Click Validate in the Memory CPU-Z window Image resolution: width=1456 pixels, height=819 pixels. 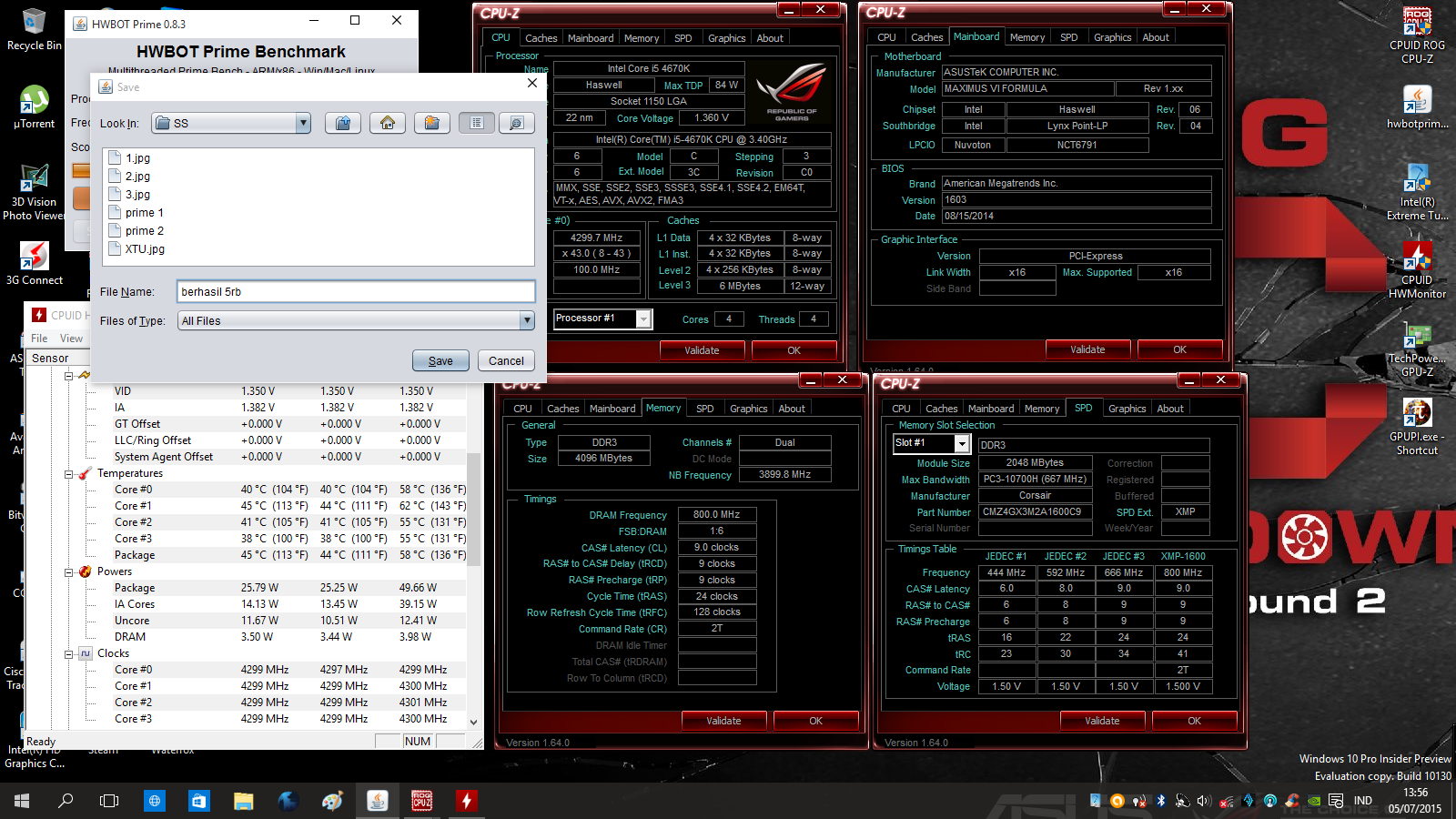[x=723, y=721]
